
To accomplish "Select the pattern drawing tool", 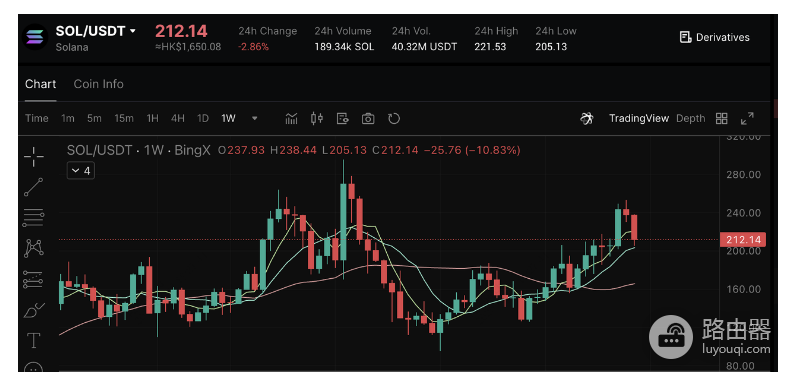I will click(34, 248).
